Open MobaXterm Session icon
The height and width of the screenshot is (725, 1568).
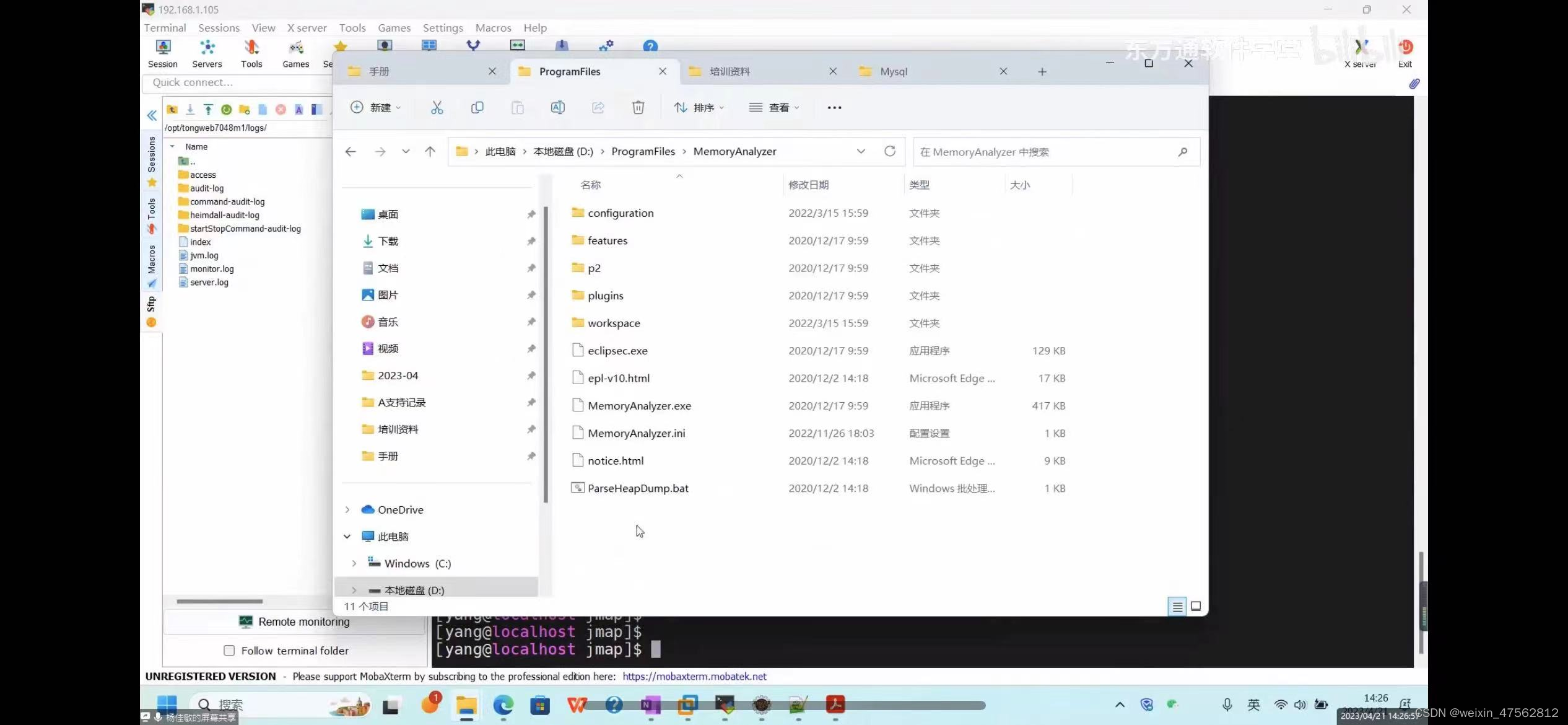[x=163, y=53]
